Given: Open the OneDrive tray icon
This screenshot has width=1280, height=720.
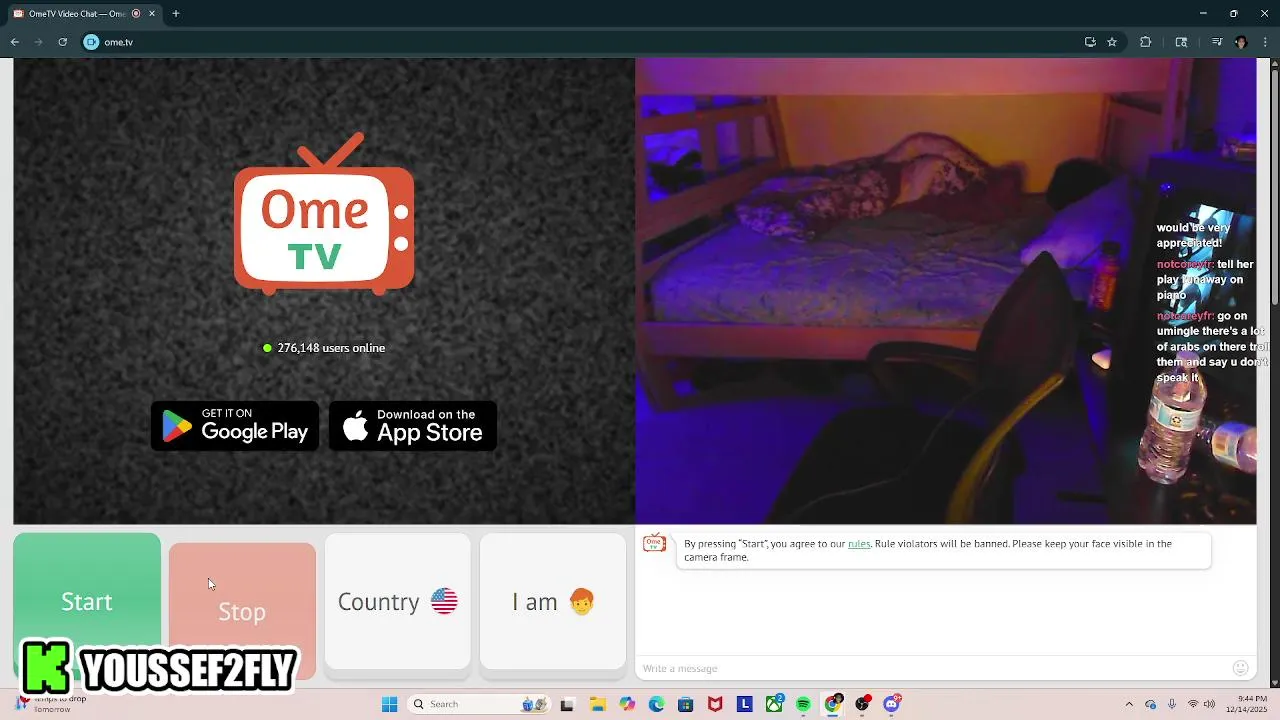Looking at the screenshot, I should pos(1151,704).
